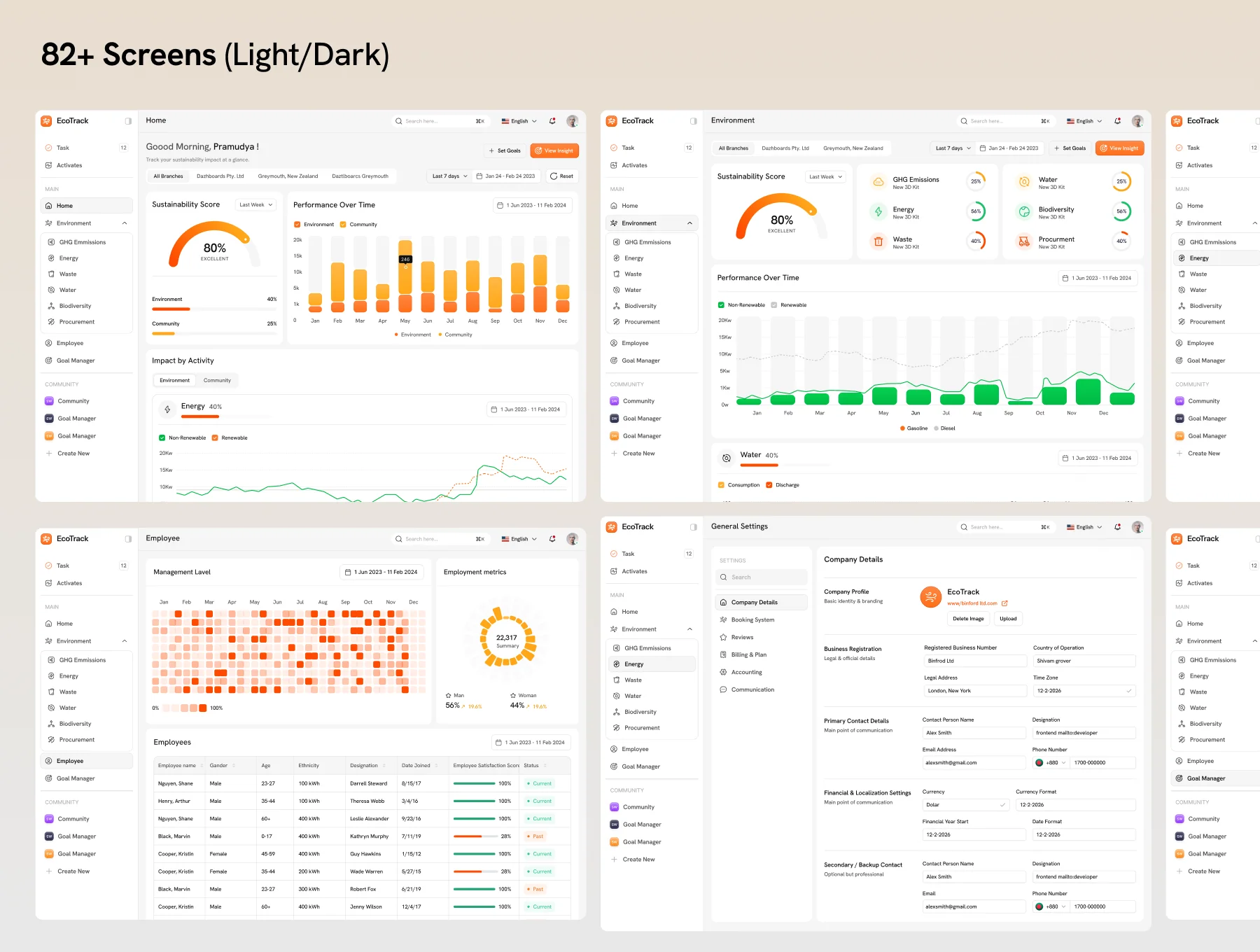Collapse the sidebar on the Home screen
The image size is (1260, 952).
point(128,121)
